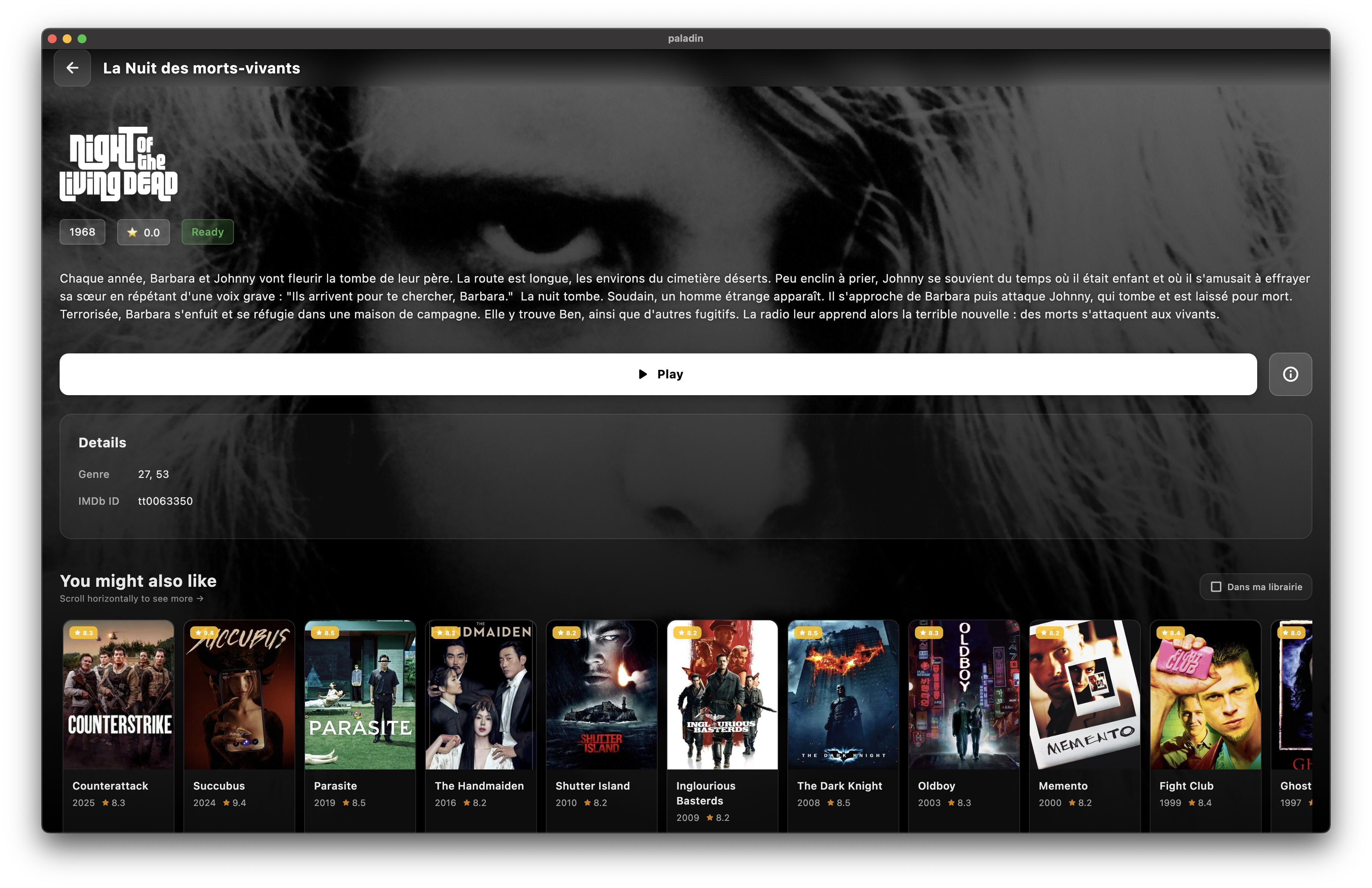This screenshot has width=1372, height=888.
Task: Click the 9.4 rating badge on Succubus poster
Action: 204,633
